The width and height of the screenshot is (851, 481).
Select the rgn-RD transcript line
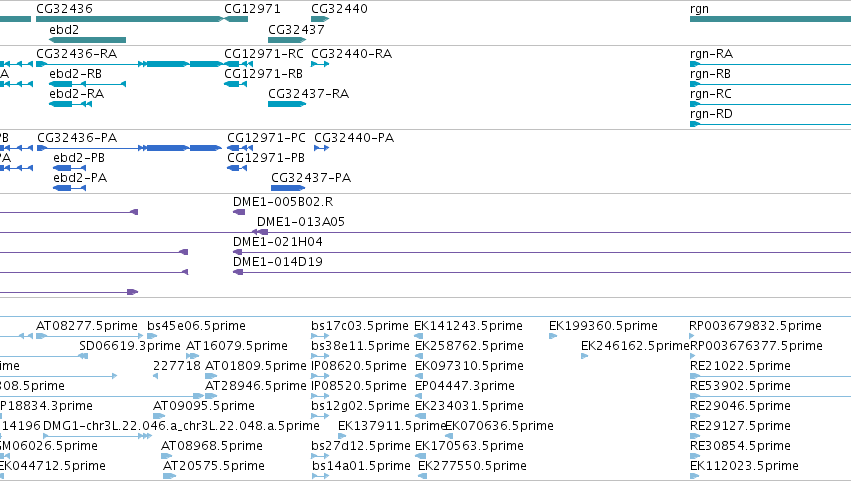click(770, 124)
